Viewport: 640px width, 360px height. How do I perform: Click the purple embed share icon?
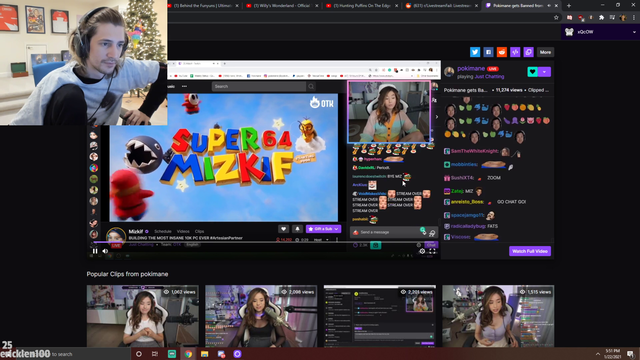pos(515,52)
